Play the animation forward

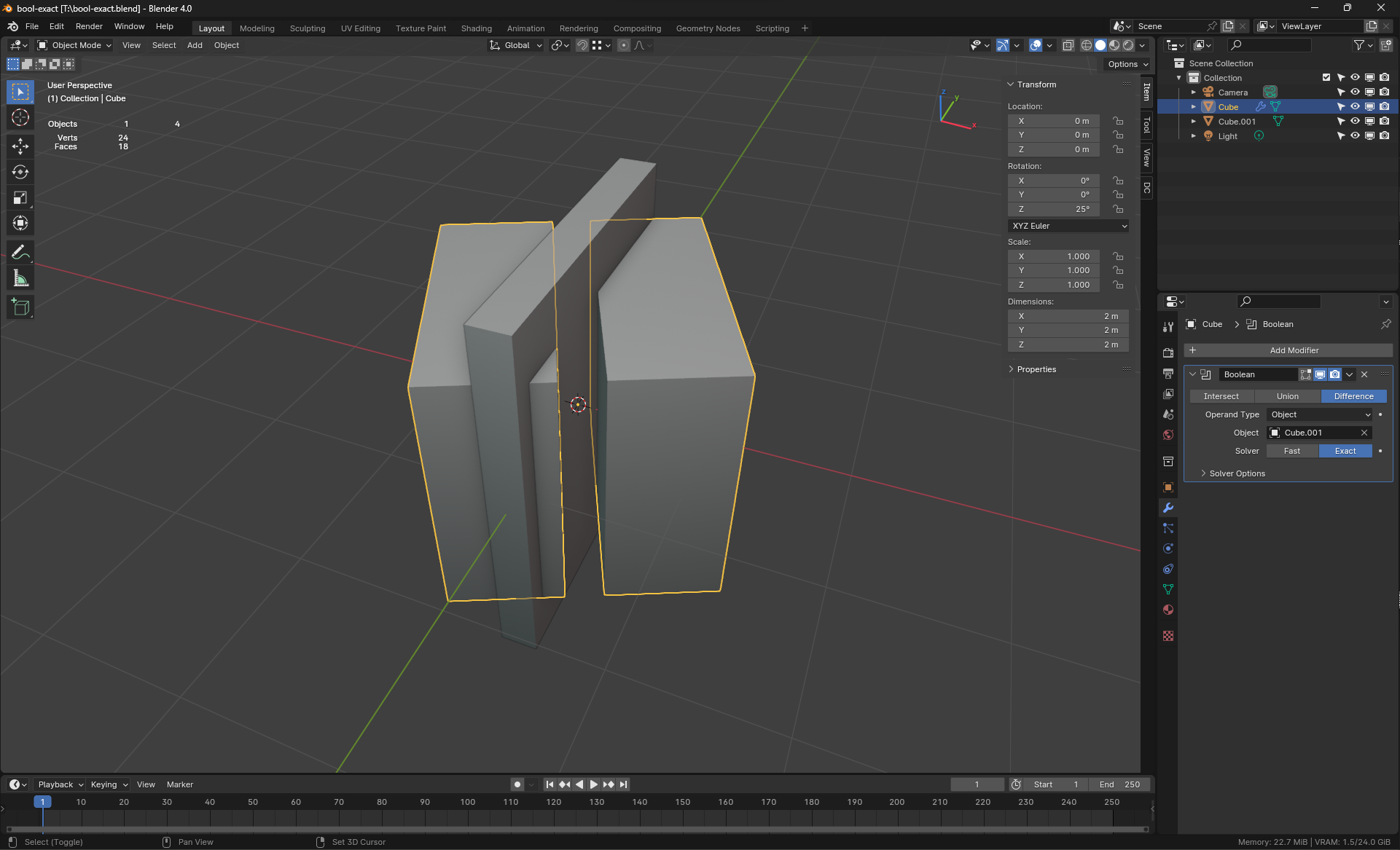pyautogui.click(x=594, y=784)
